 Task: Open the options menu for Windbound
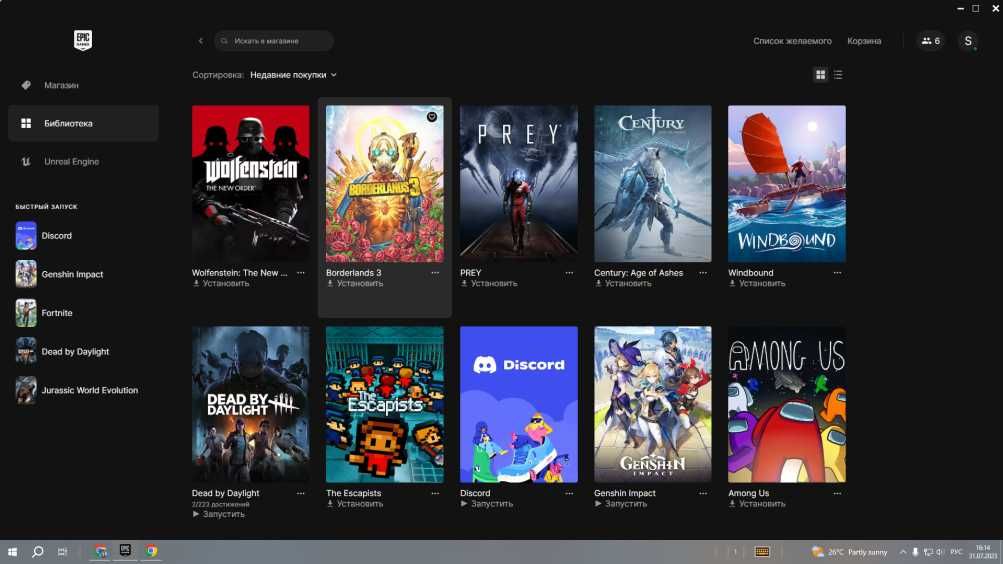point(837,273)
